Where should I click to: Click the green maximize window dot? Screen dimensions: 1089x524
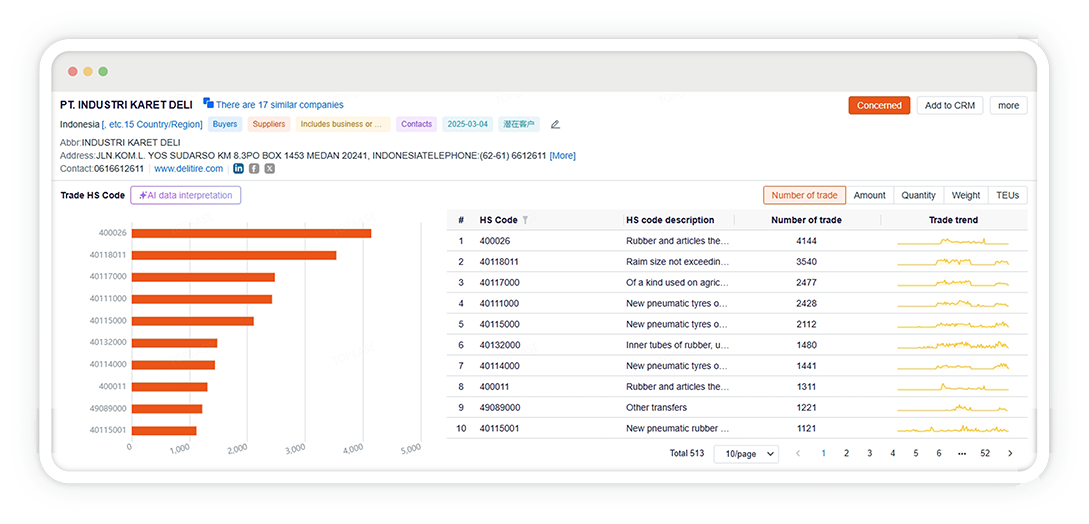pos(103,72)
